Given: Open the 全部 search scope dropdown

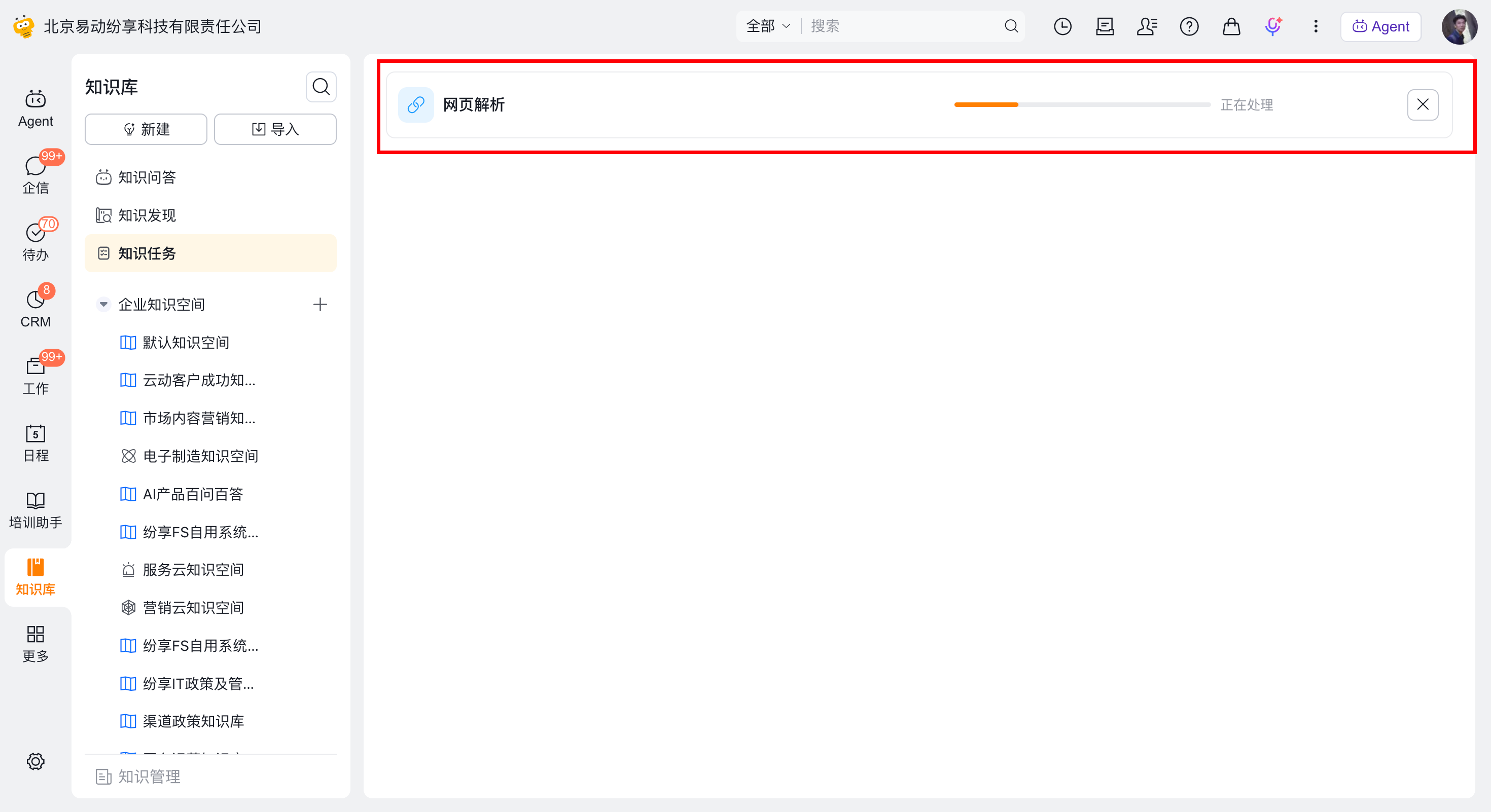Looking at the screenshot, I should [x=768, y=26].
